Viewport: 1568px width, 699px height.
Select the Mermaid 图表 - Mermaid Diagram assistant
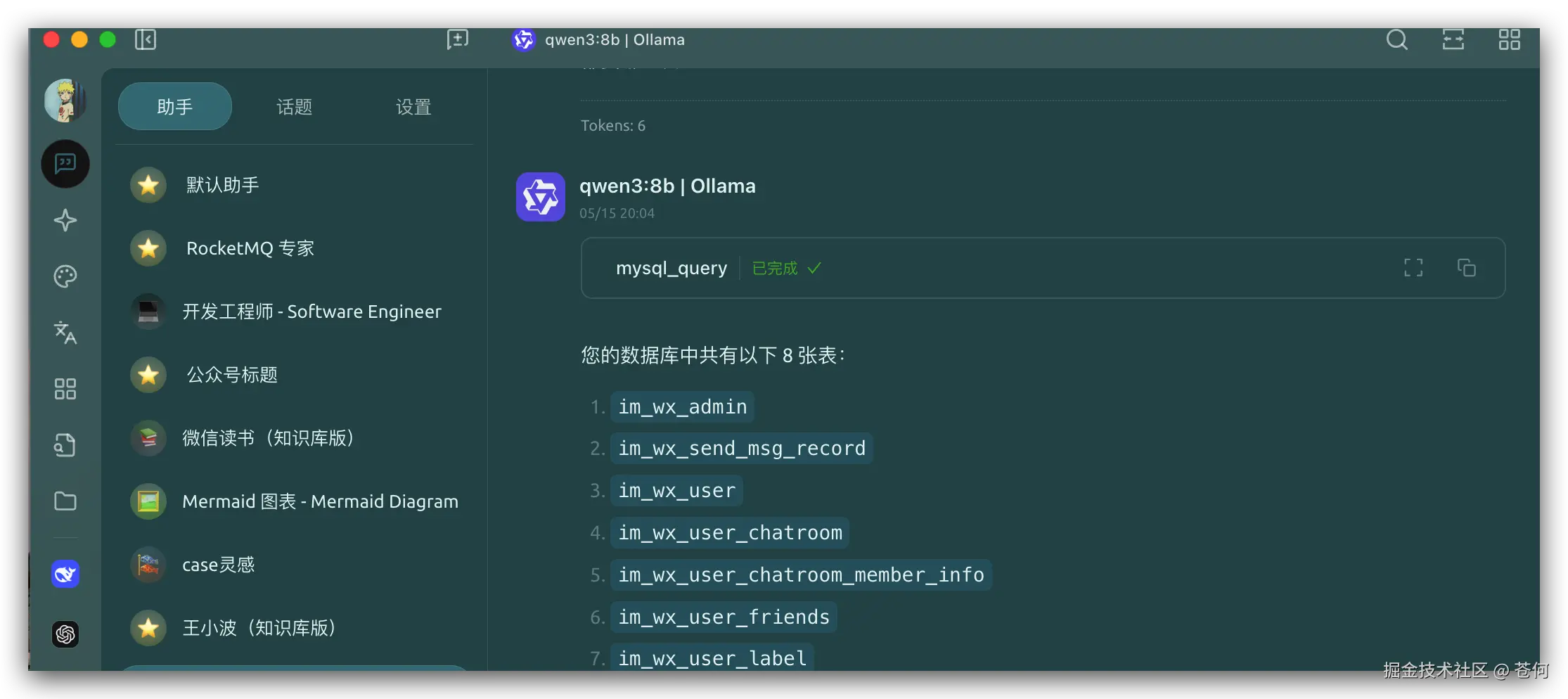[x=295, y=501]
